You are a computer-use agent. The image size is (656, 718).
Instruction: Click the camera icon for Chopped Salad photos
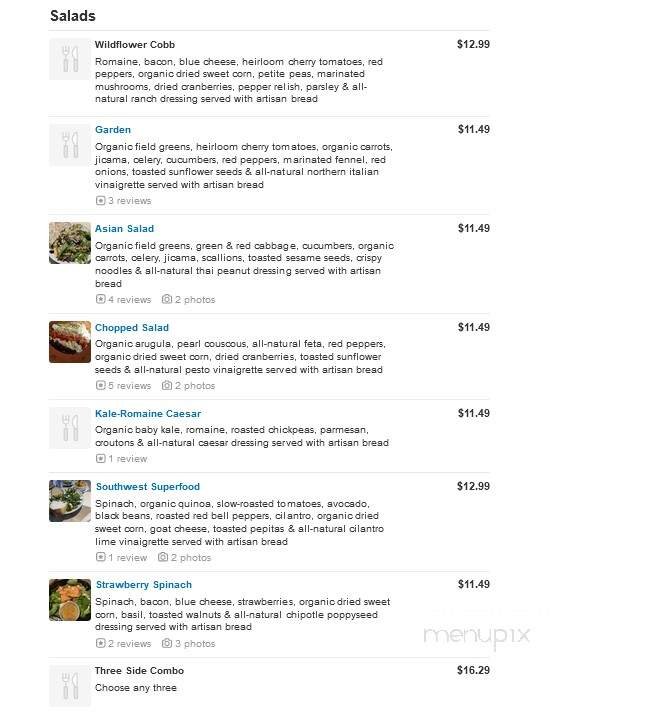point(167,386)
